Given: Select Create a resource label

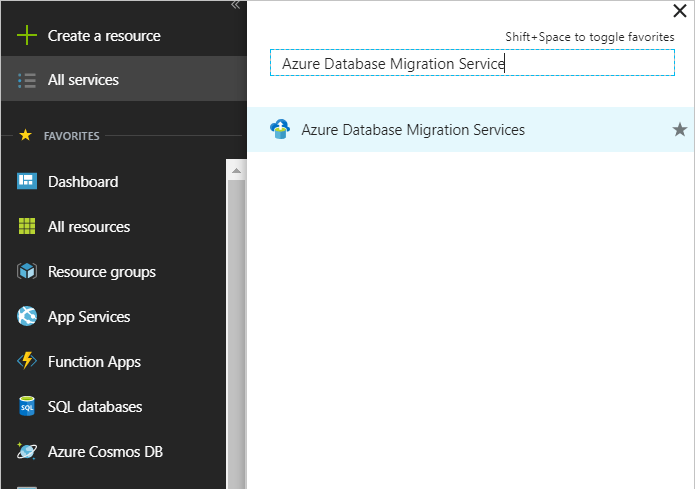Looking at the screenshot, I should pyautogui.click(x=104, y=36).
